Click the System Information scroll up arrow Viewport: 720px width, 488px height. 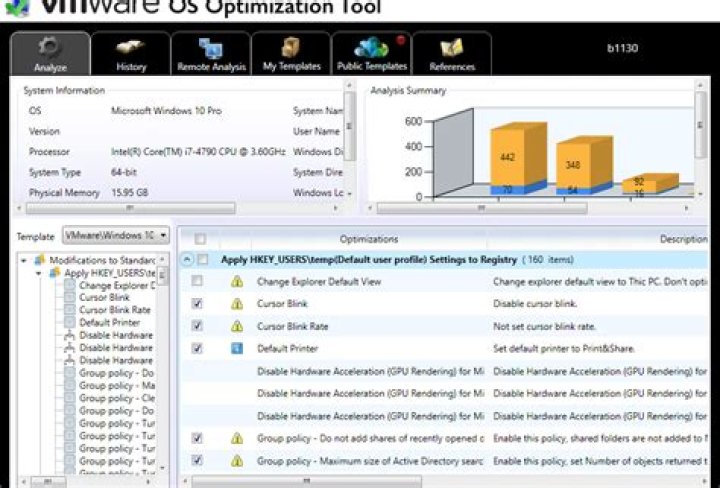[349, 85]
